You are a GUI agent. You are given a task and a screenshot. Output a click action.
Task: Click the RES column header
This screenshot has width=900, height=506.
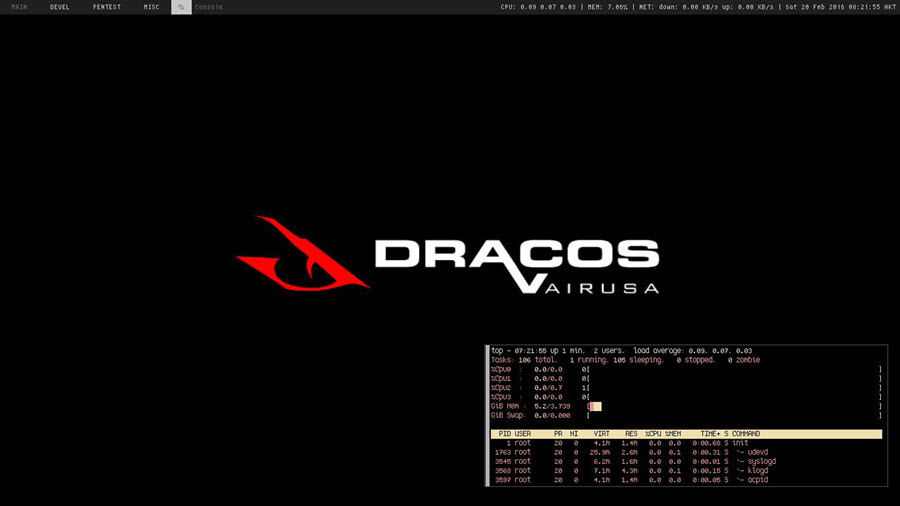pyautogui.click(x=631, y=434)
